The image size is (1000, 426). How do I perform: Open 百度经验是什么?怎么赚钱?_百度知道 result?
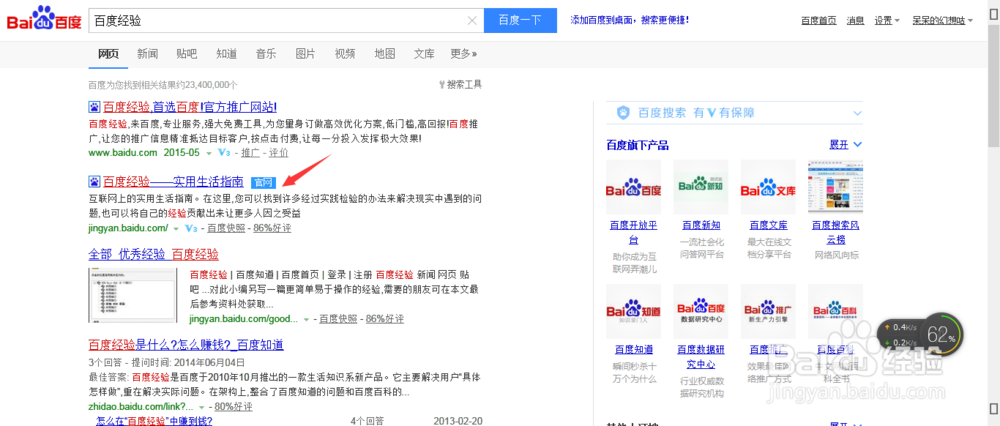tap(186, 345)
